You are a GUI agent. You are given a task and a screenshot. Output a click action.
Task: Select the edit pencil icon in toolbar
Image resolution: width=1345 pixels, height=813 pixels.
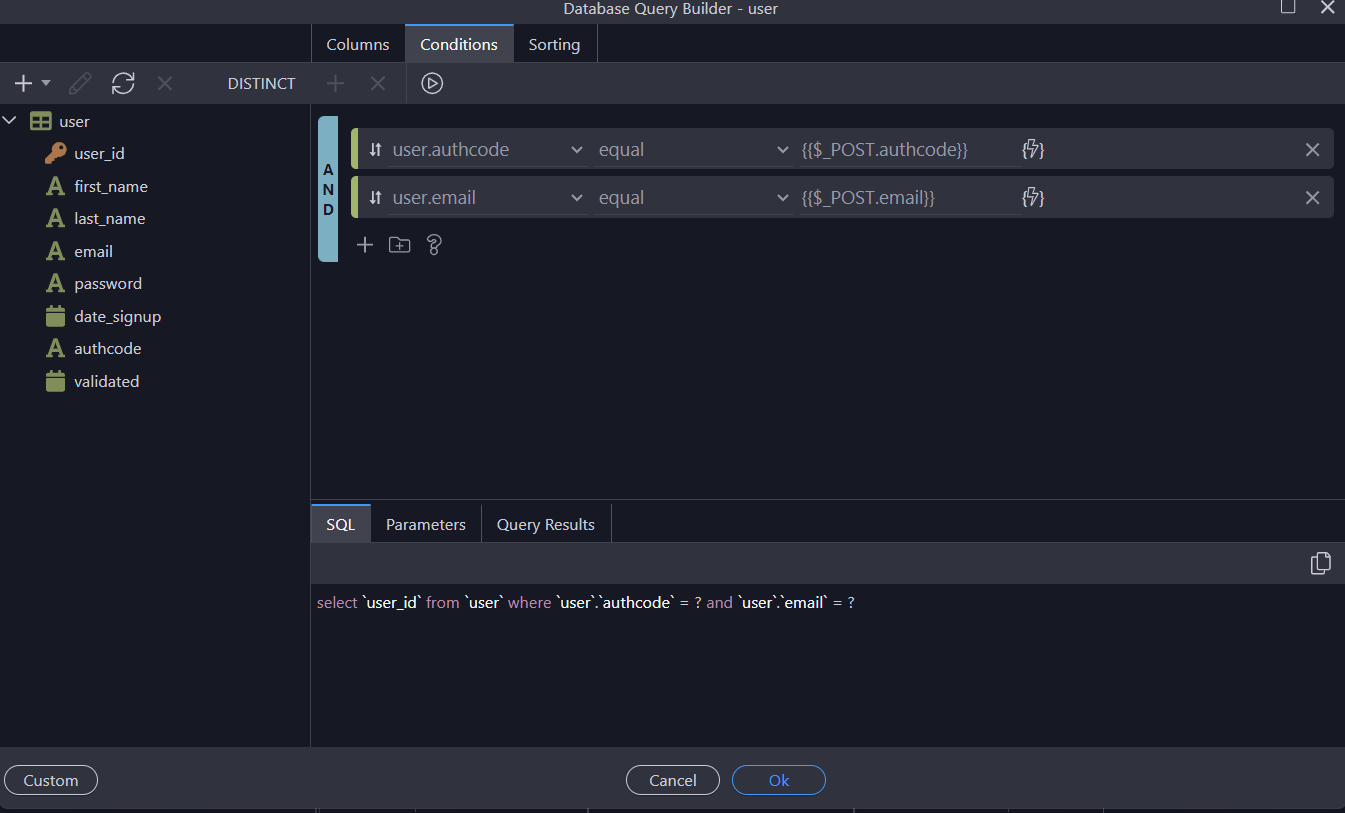coord(80,83)
